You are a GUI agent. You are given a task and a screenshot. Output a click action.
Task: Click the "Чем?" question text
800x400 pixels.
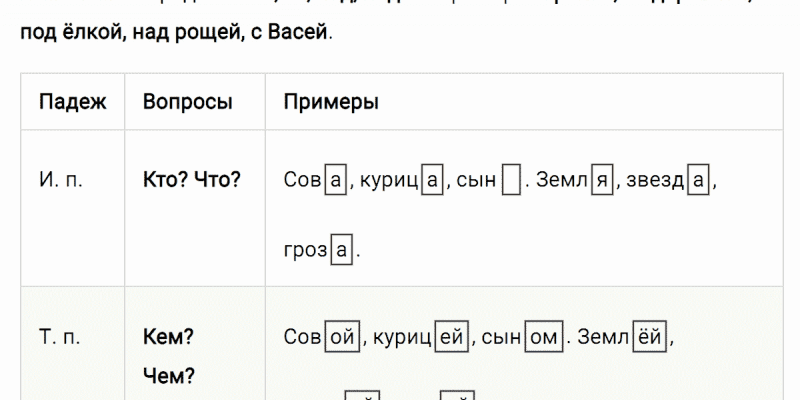click(x=168, y=377)
